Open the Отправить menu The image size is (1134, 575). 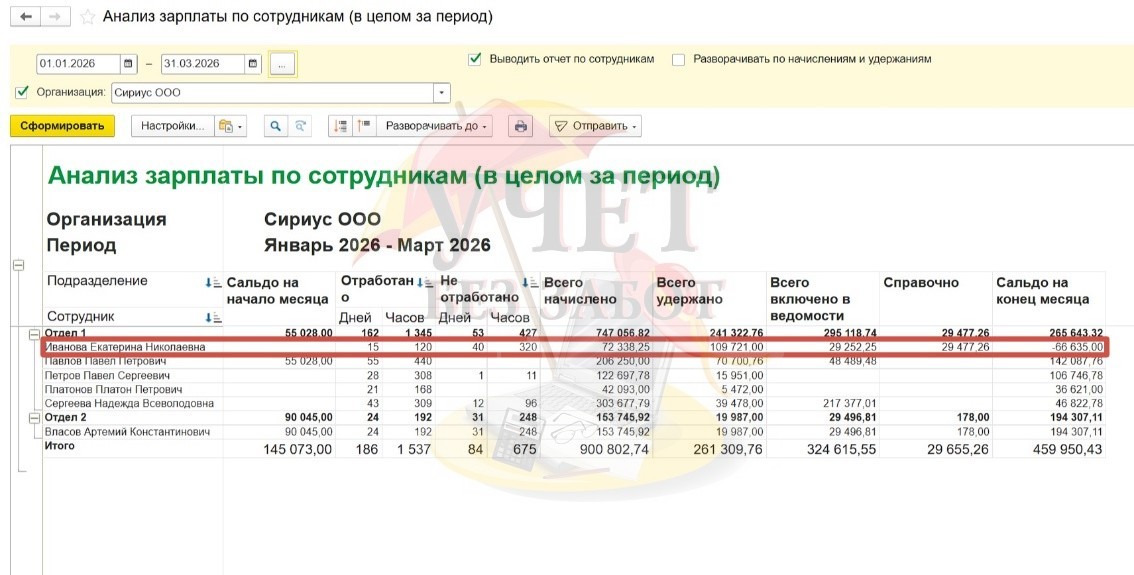596,126
